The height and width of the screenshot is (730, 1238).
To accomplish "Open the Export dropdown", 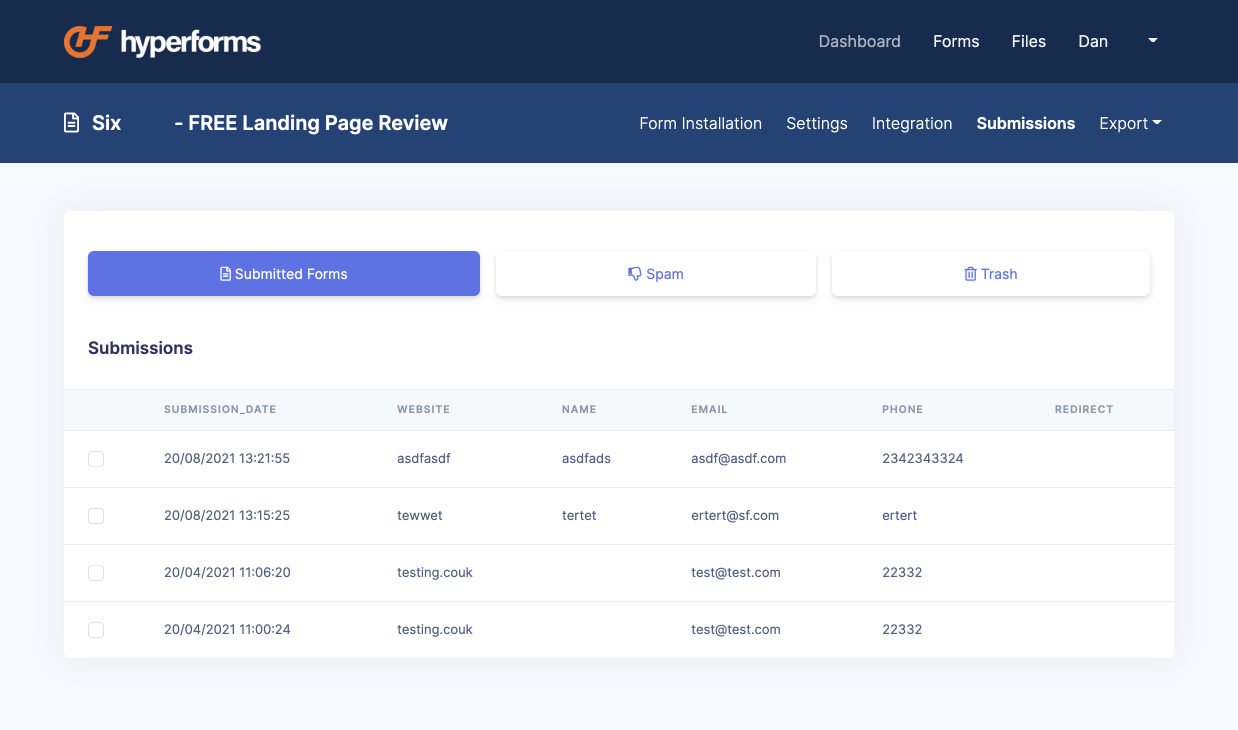I will (1130, 123).
